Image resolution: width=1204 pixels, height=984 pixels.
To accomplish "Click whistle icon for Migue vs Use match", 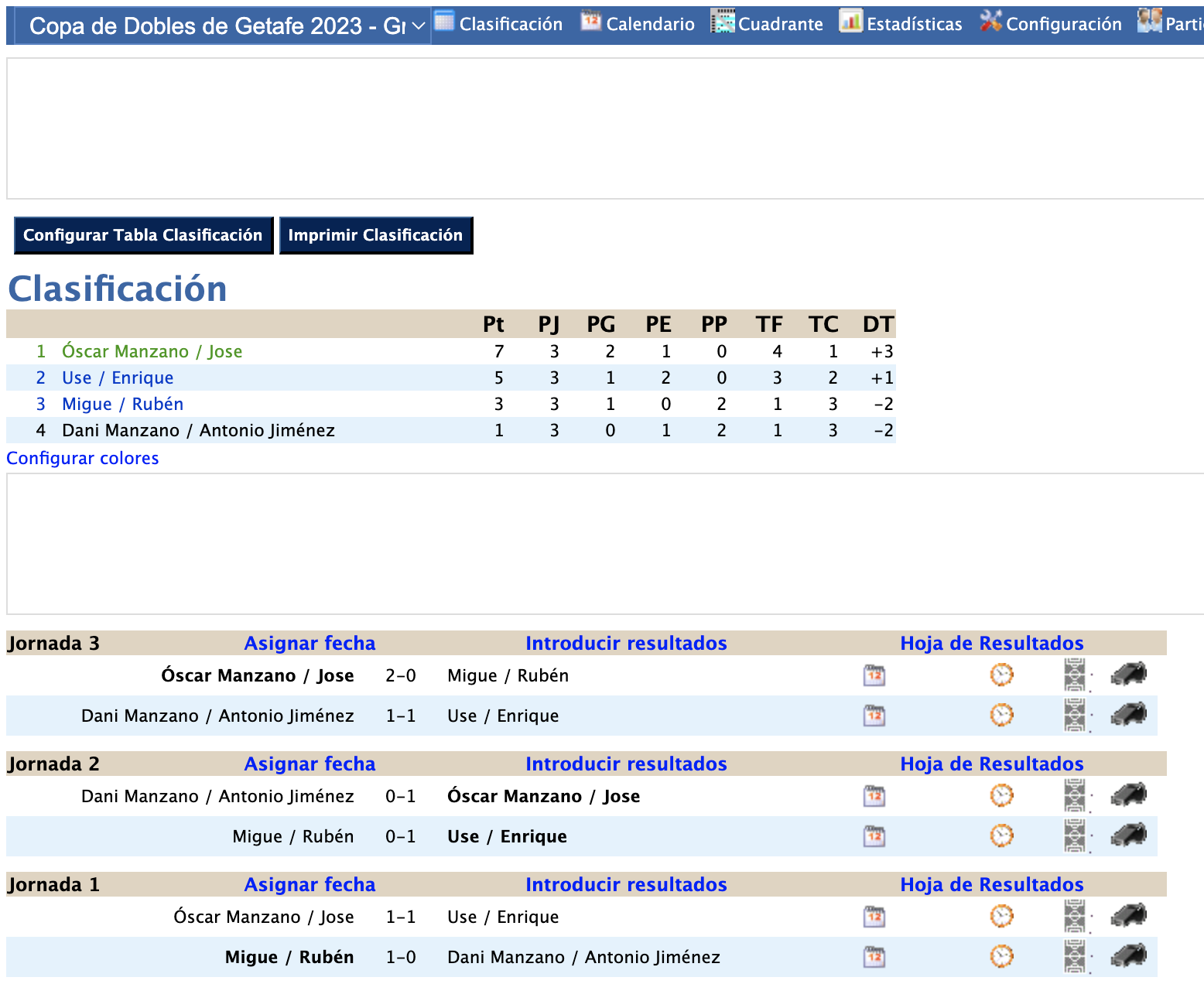I will (x=1129, y=836).
